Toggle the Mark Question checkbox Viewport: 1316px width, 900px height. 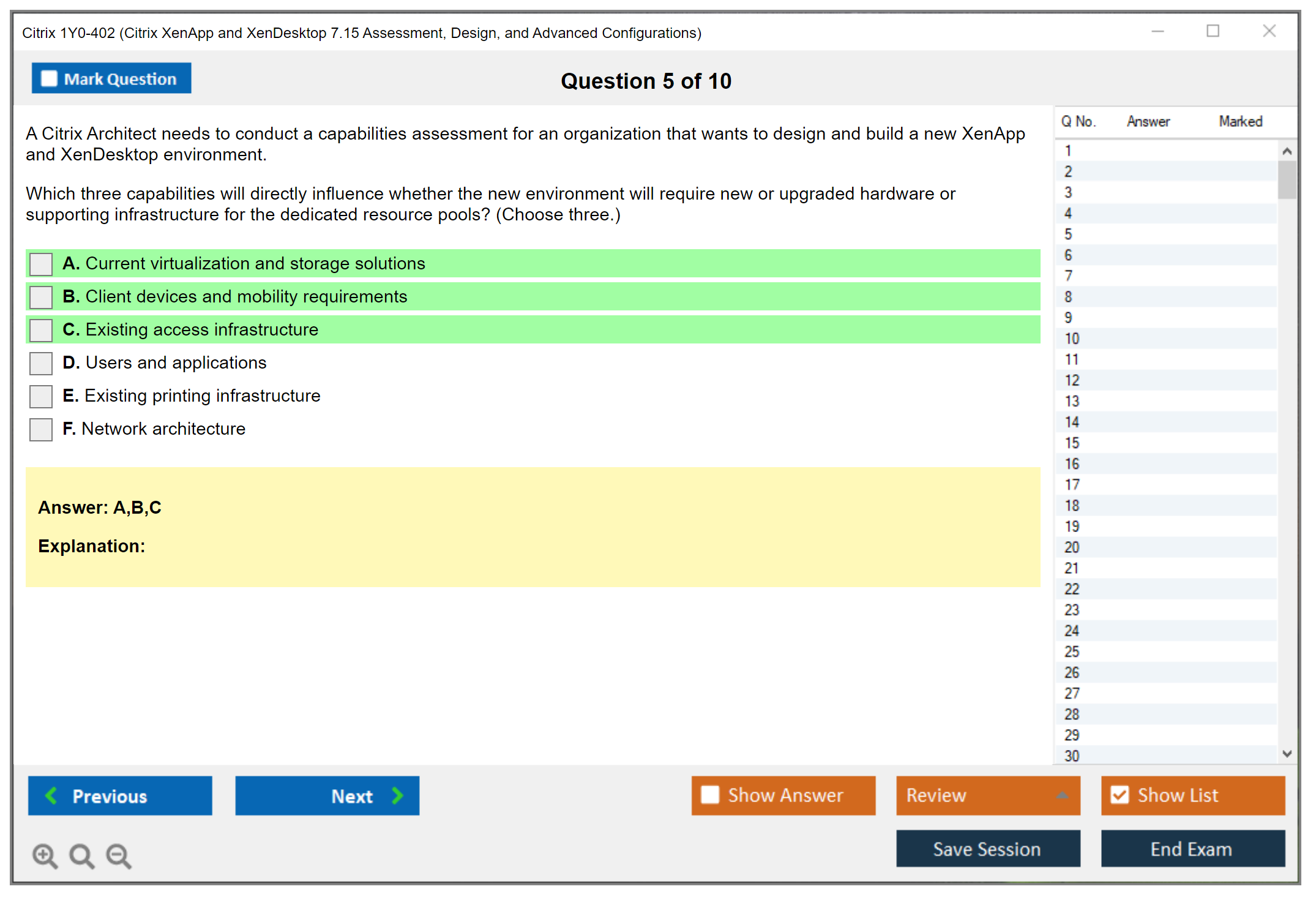(49, 78)
